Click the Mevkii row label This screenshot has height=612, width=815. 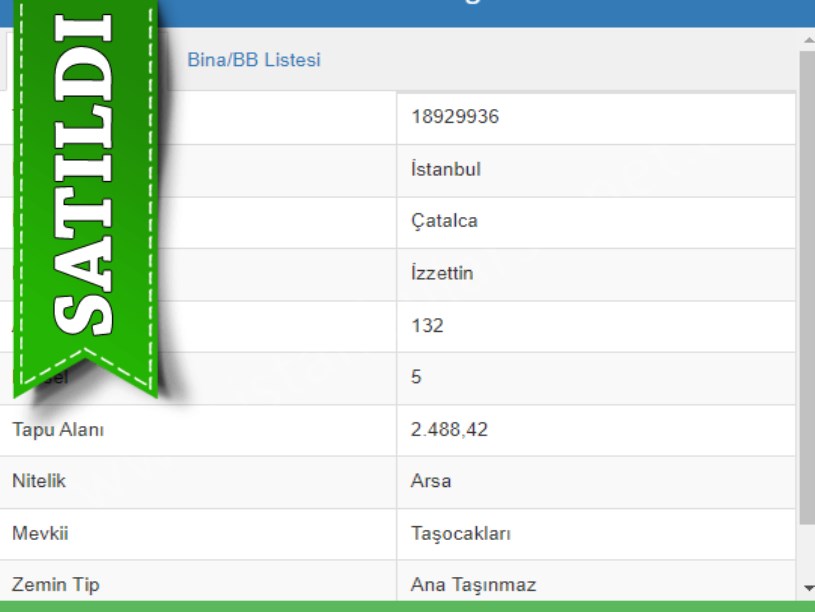40,534
